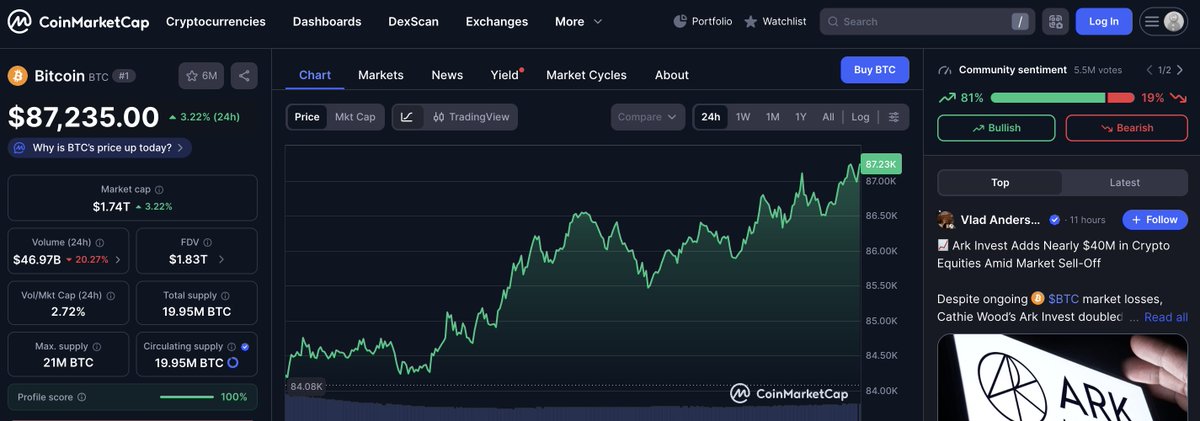Show Vol/Mkt Cap info icon
Viewport: 1200px width, 421px height.
pyautogui.click(x=110, y=295)
